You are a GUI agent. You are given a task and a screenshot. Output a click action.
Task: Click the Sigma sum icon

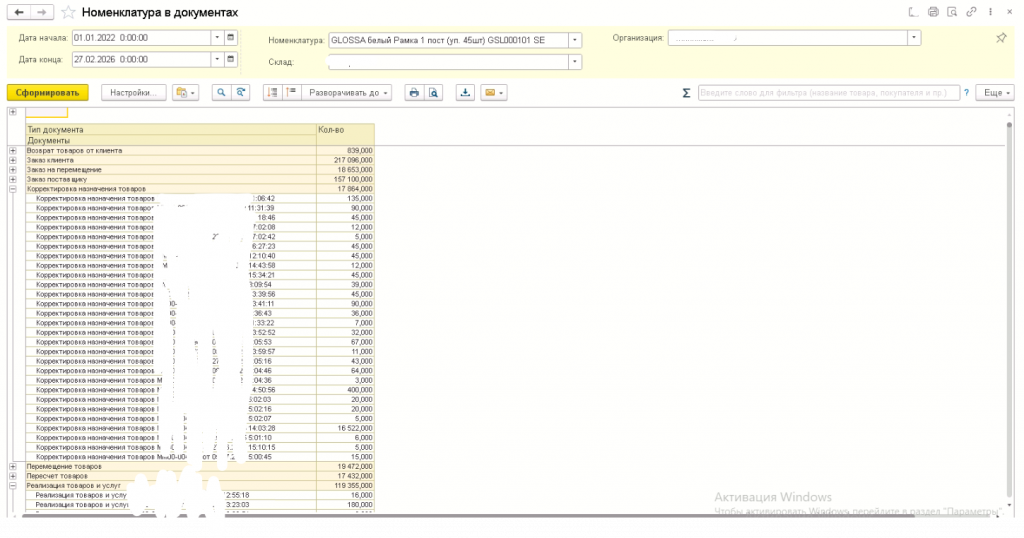686,92
